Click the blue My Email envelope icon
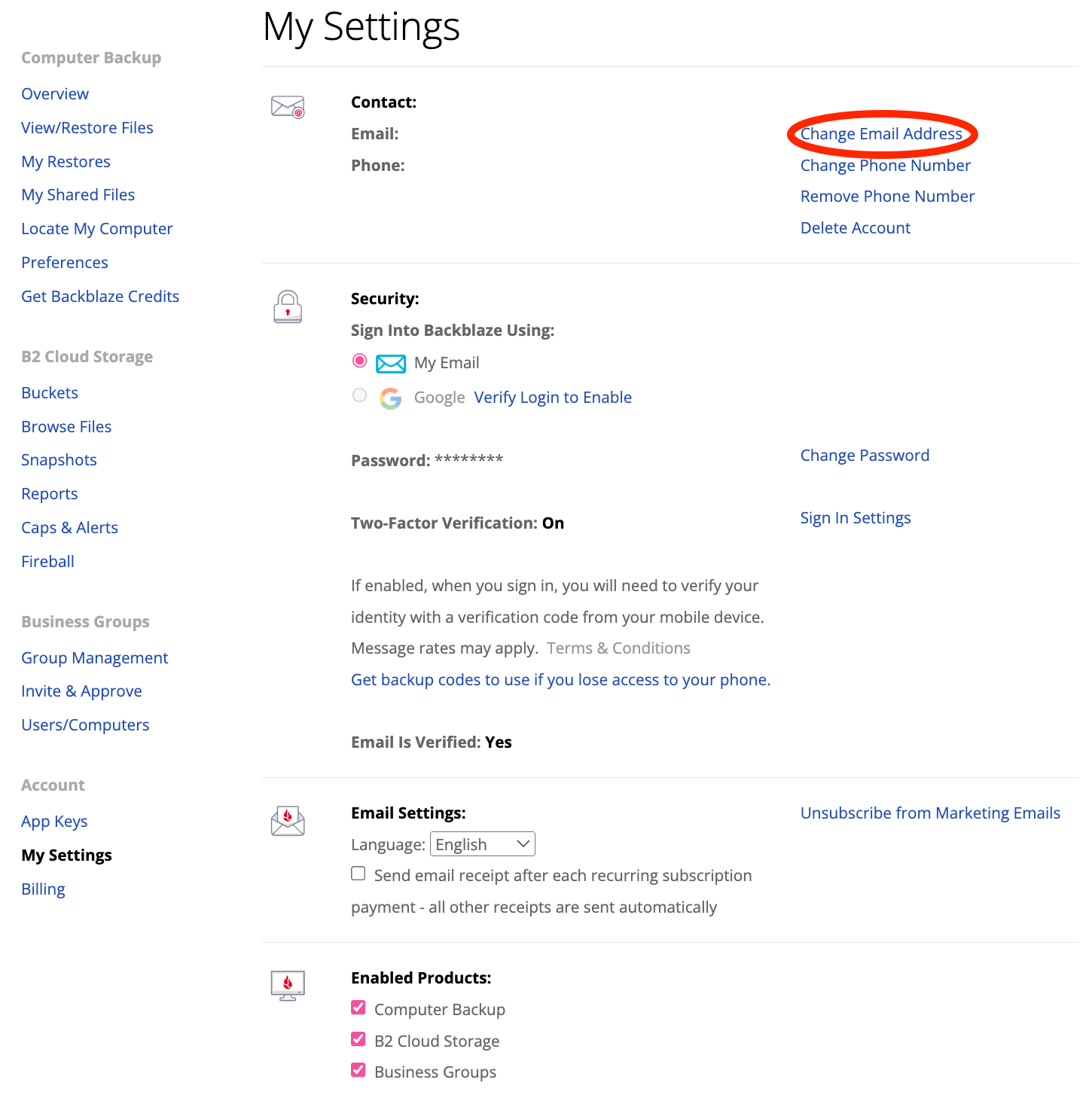The width and height of the screenshot is (1092, 1104). [391, 364]
